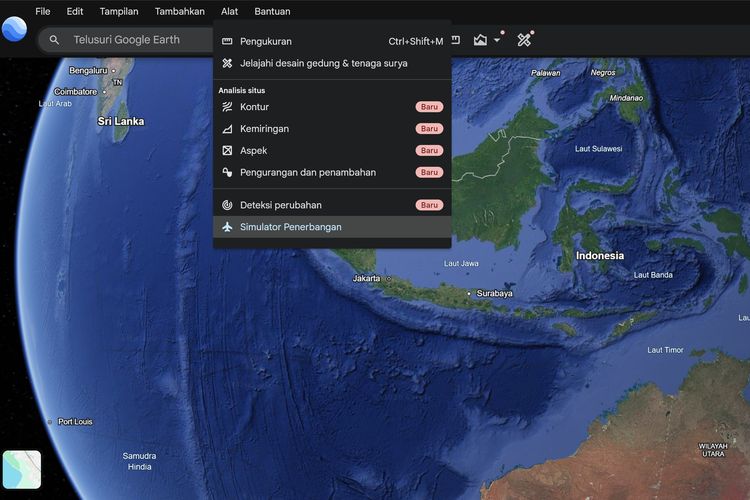Click the Laut Banda label
The image size is (750, 500).
(653, 275)
